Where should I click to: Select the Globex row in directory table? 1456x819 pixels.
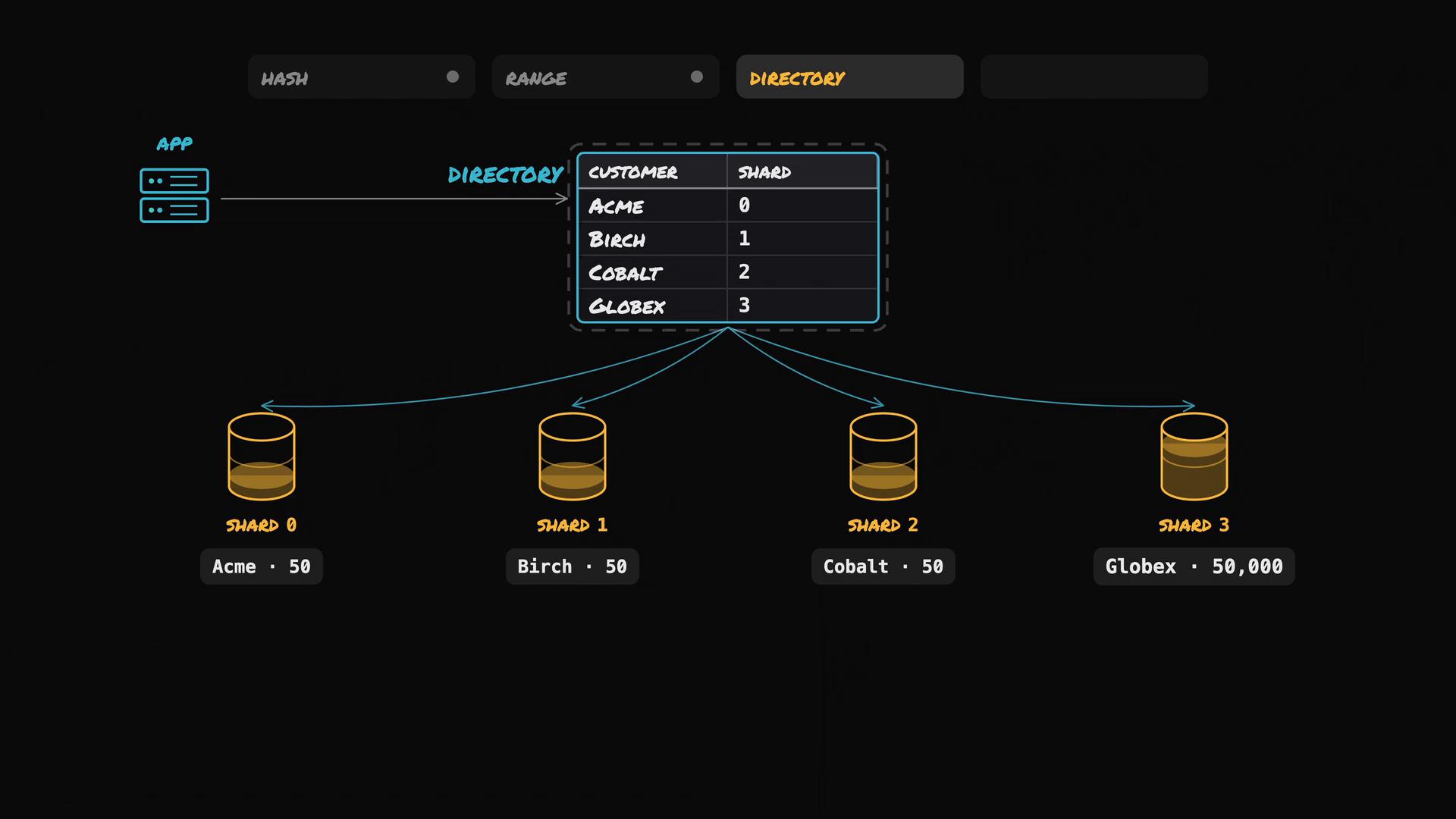coord(728,306)
